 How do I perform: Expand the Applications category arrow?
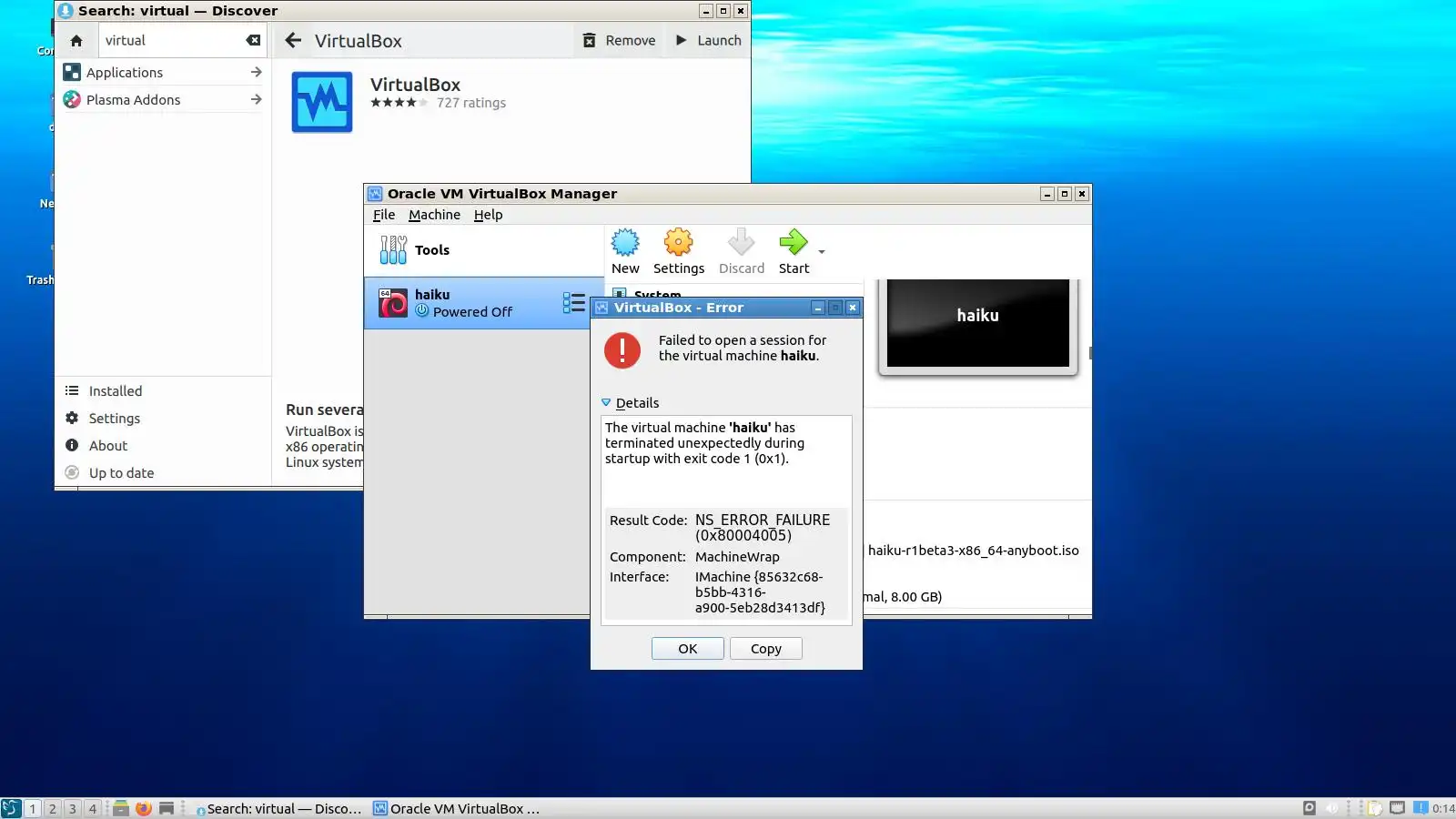pos(256,72)
